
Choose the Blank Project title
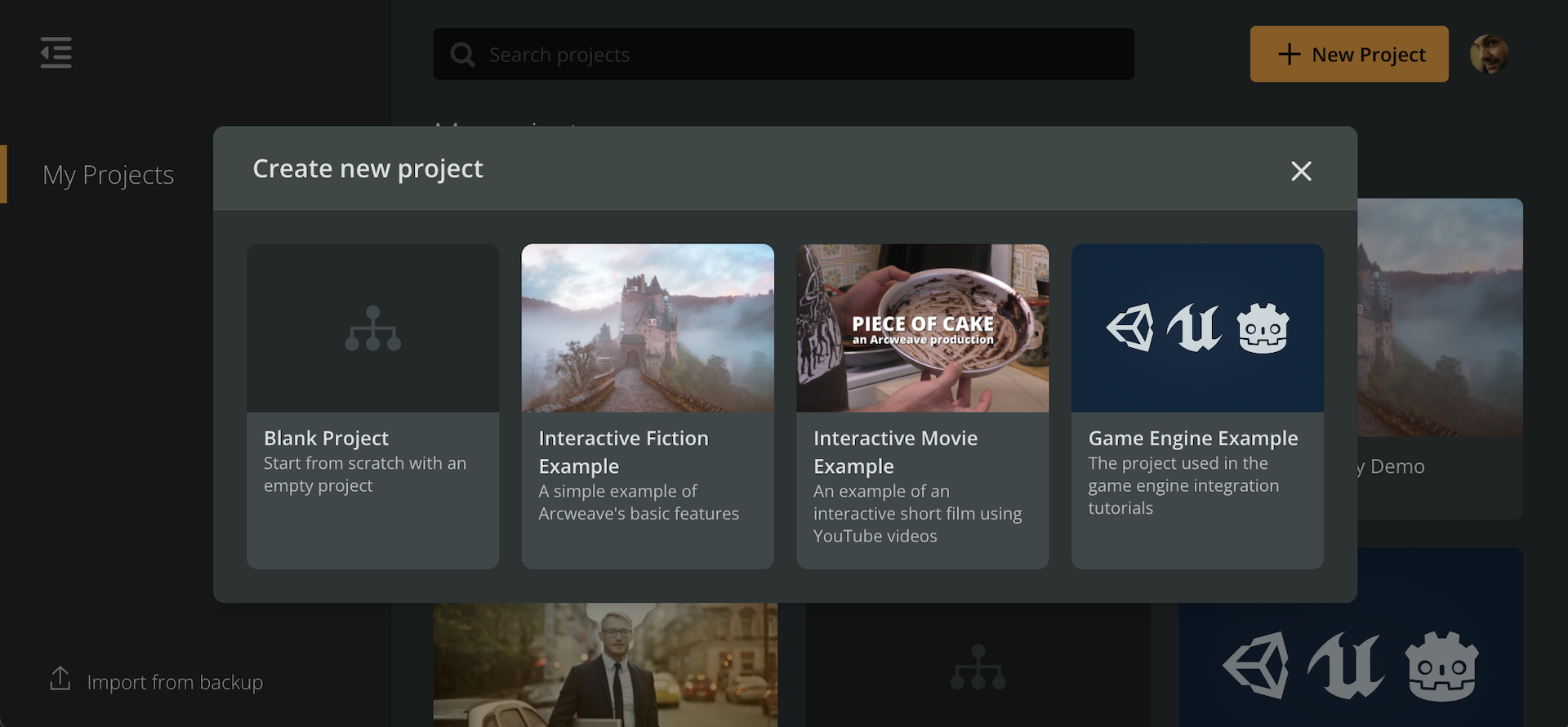click(326, 439)
